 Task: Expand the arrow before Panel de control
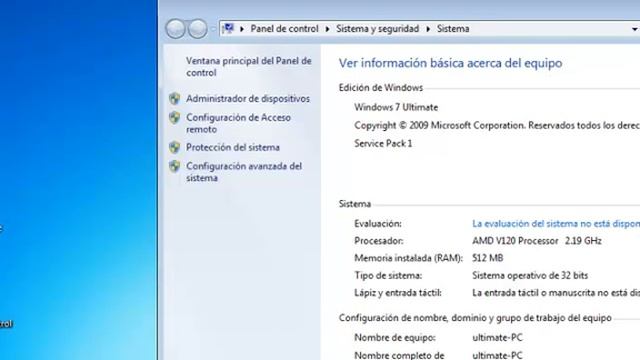click(x=242, y=29)
